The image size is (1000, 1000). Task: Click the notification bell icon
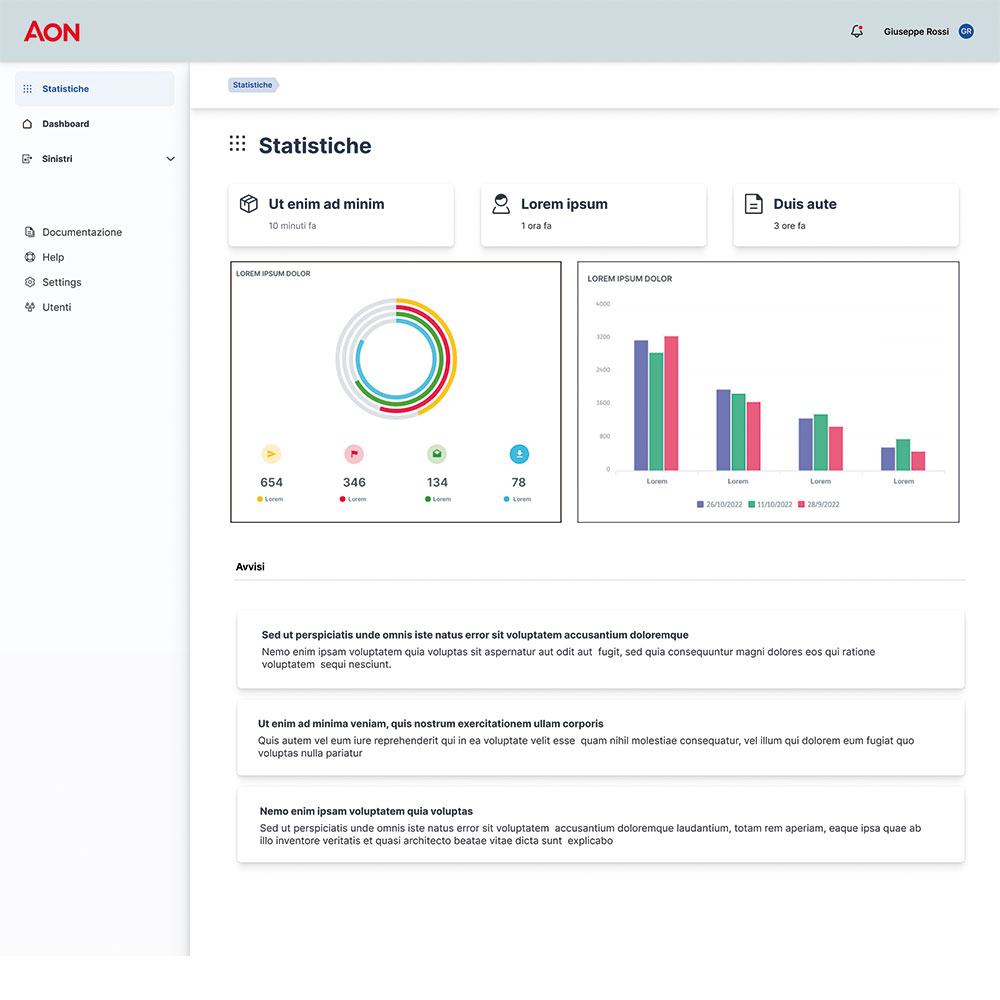(856, 32)
